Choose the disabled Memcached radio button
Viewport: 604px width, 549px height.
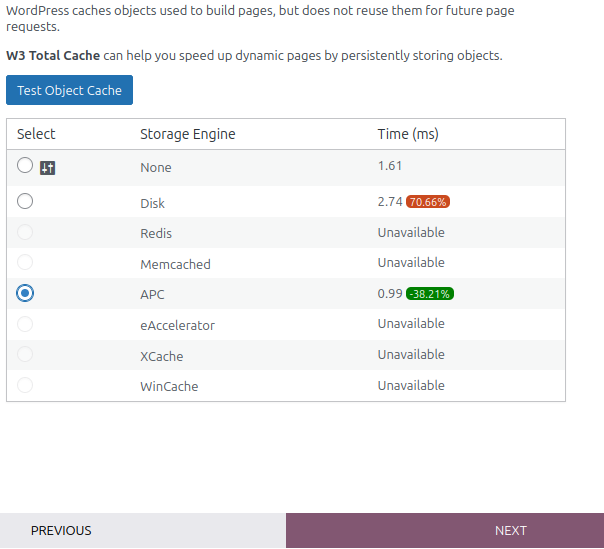coord(25,262)
